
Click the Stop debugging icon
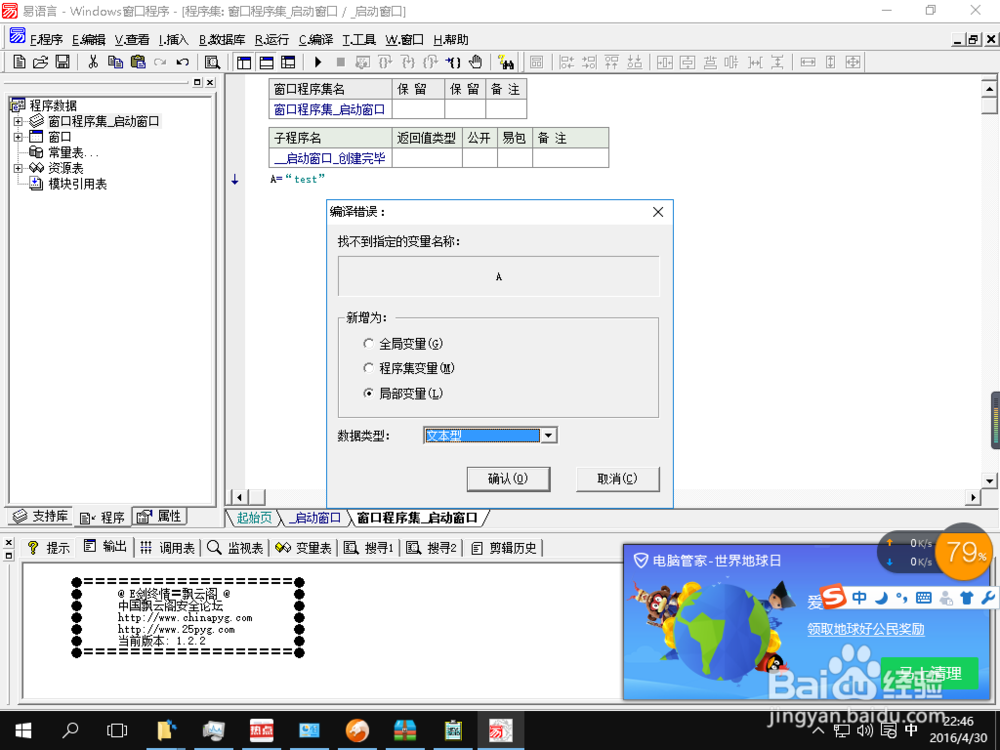point(342,62)
